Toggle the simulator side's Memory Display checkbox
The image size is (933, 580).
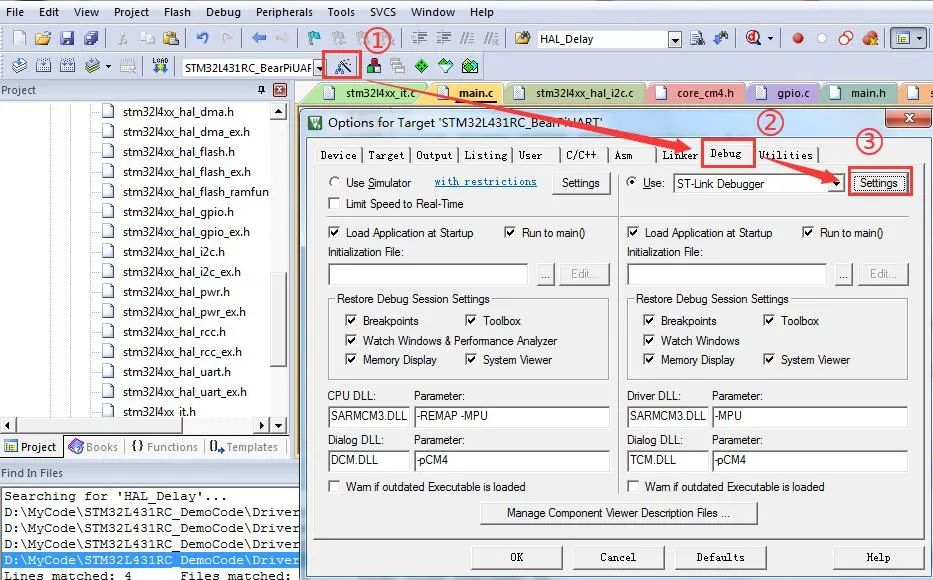(x=351, y=359)
